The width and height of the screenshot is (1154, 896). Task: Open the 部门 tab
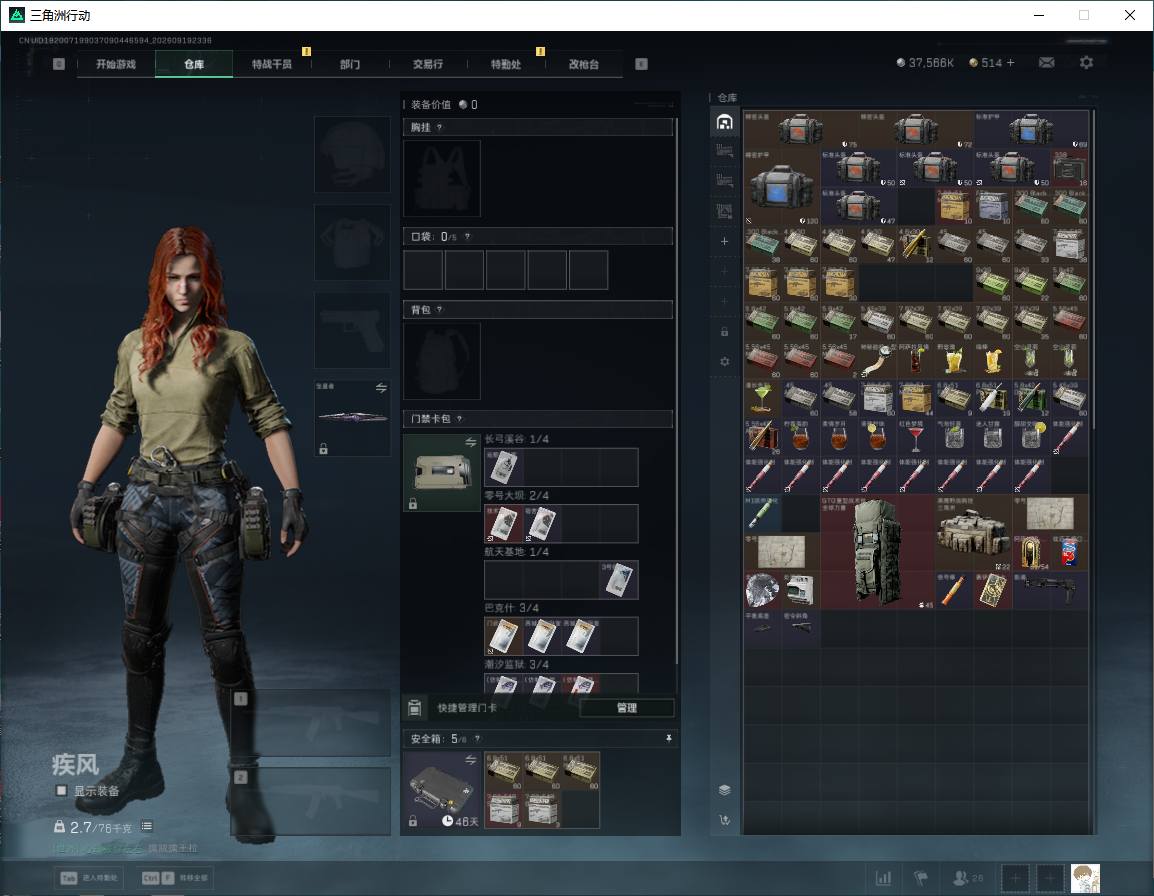[x=350, y=64]
